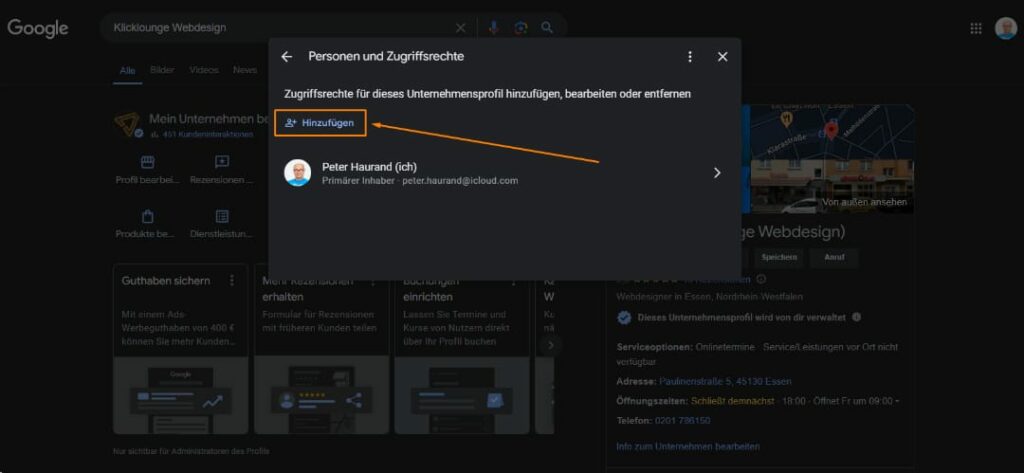Open the Mehr Rezensionen erhalten card

click(x=321, y=349)
